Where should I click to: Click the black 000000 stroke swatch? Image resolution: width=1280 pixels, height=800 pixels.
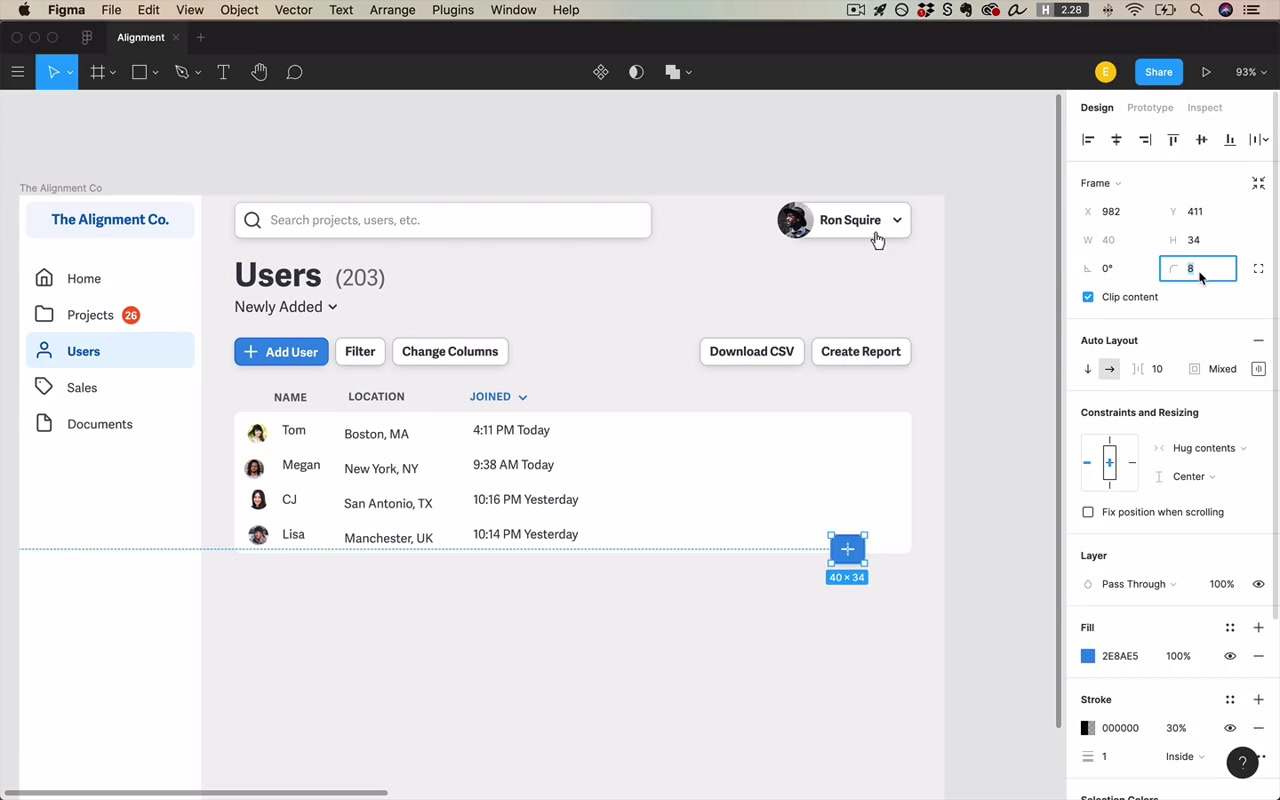[x=1088, y=728]
